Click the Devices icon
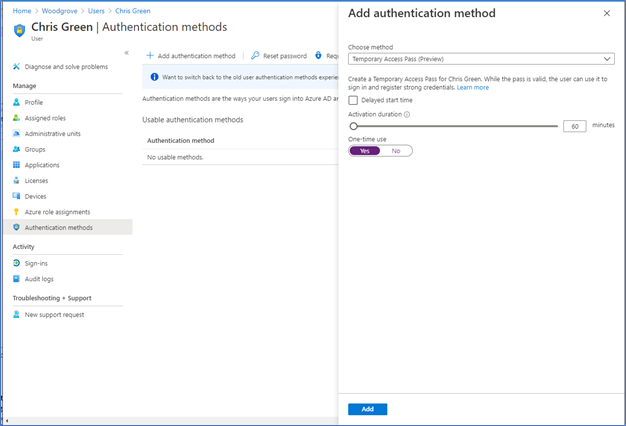This screenshot has height=426, width=626. tap(16, 196)
